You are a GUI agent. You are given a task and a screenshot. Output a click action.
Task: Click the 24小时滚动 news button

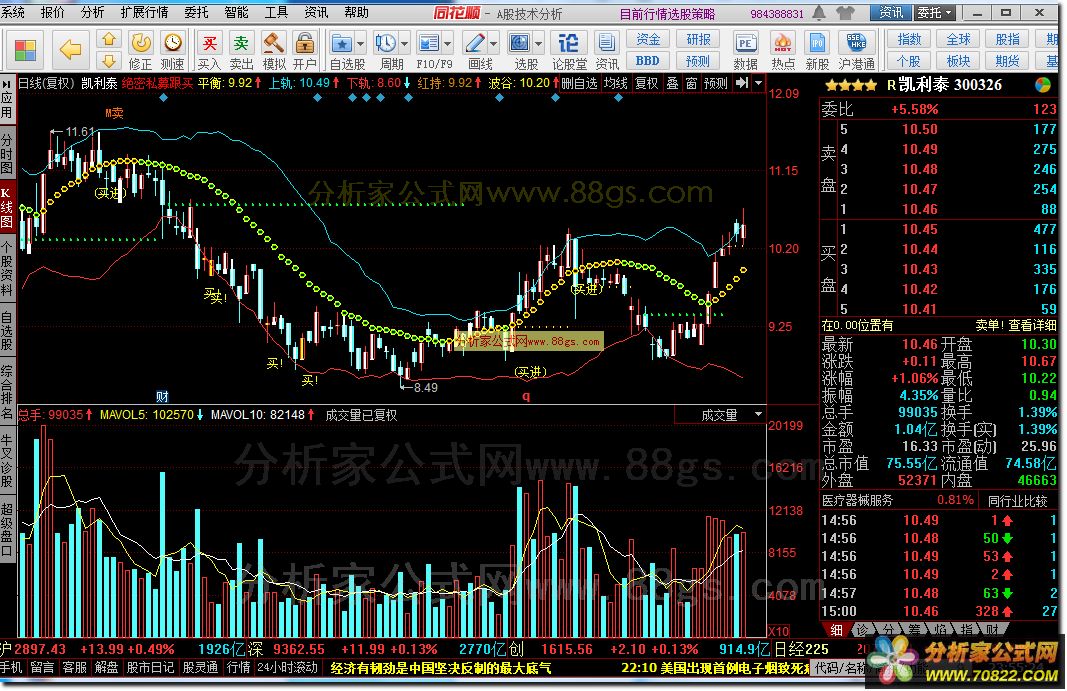coord(288,667)
